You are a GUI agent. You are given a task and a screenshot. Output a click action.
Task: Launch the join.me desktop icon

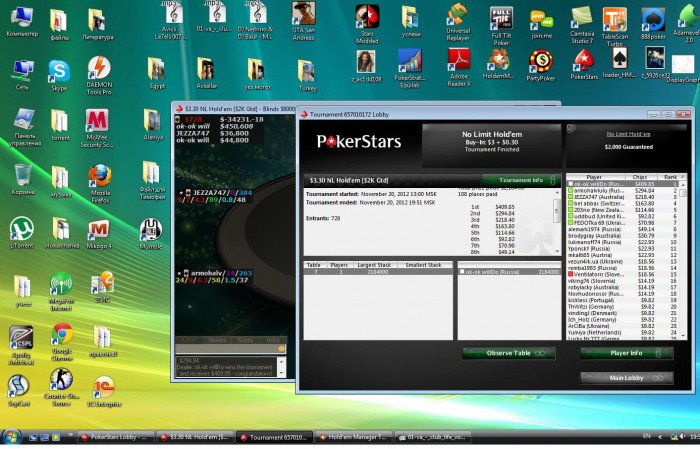tap(542, 25)
